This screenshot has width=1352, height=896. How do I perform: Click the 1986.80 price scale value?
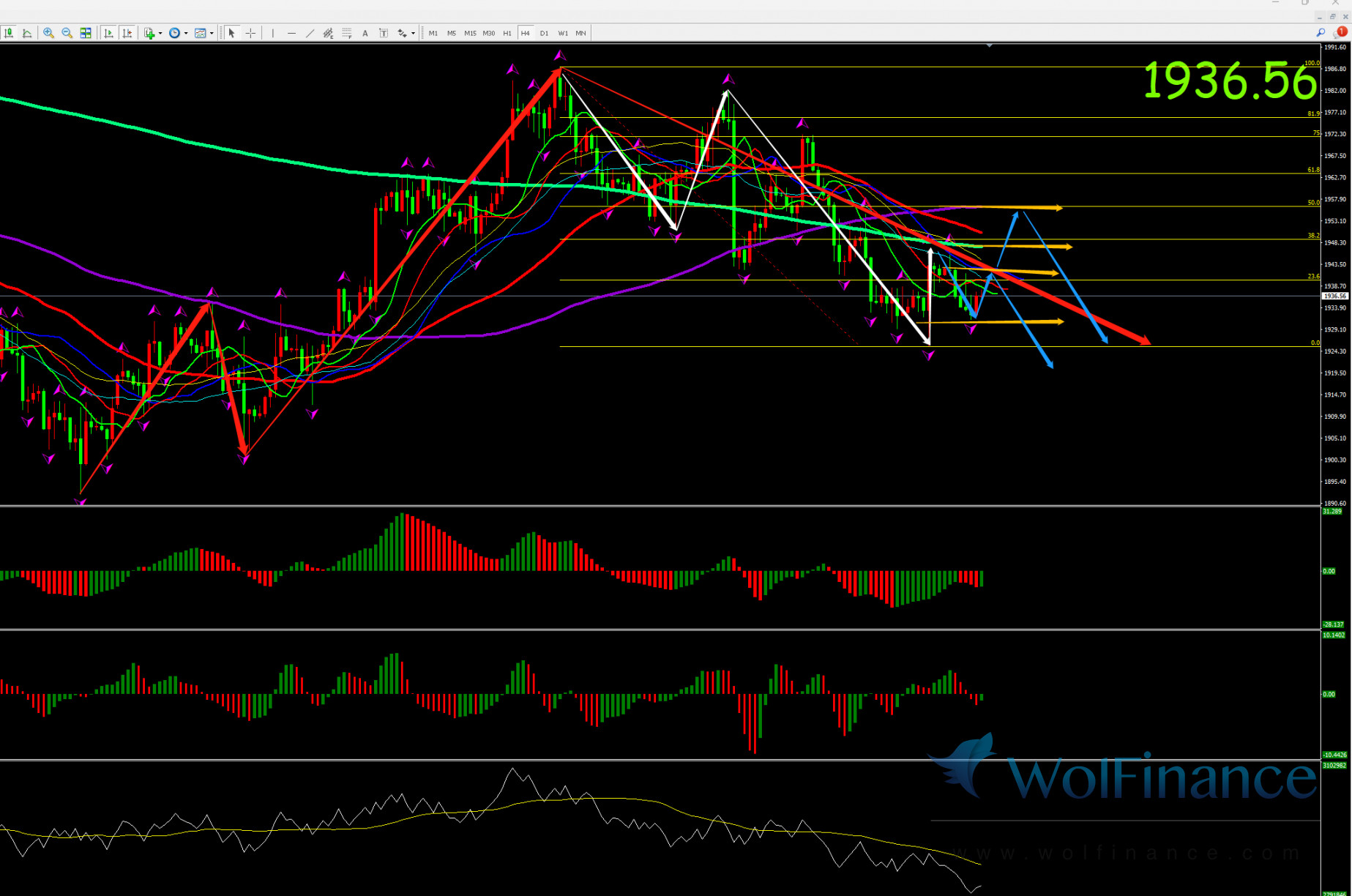pos(1335,69)
